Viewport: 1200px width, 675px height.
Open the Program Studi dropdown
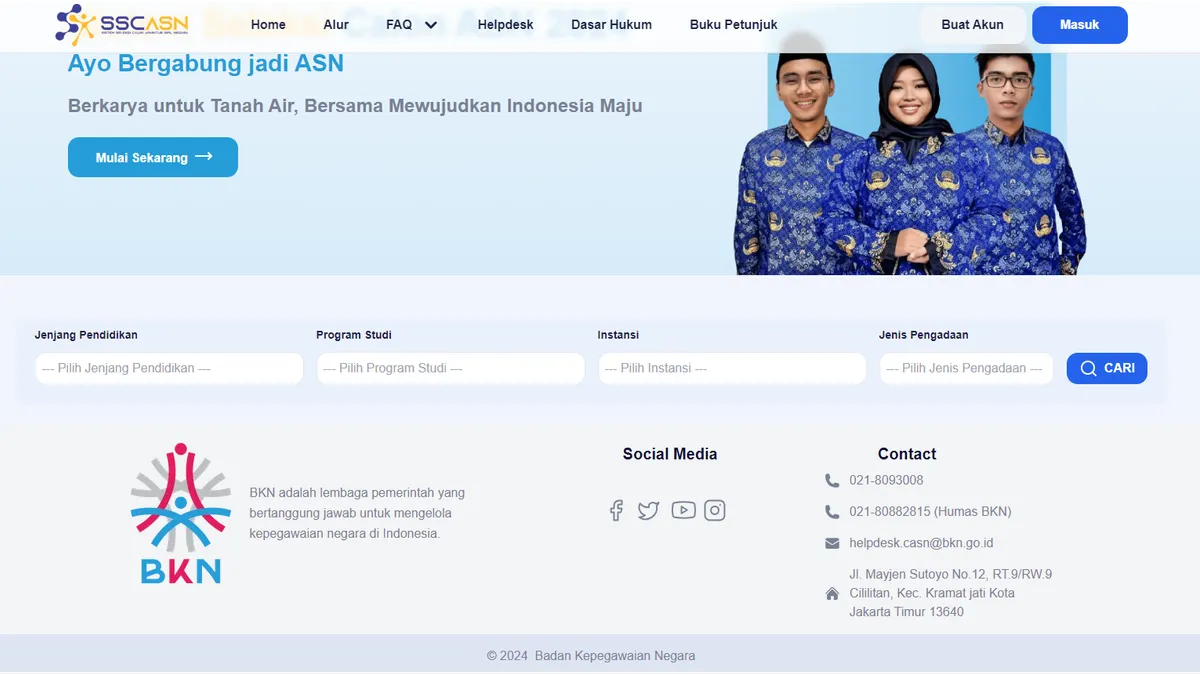(x=450, y=368)
